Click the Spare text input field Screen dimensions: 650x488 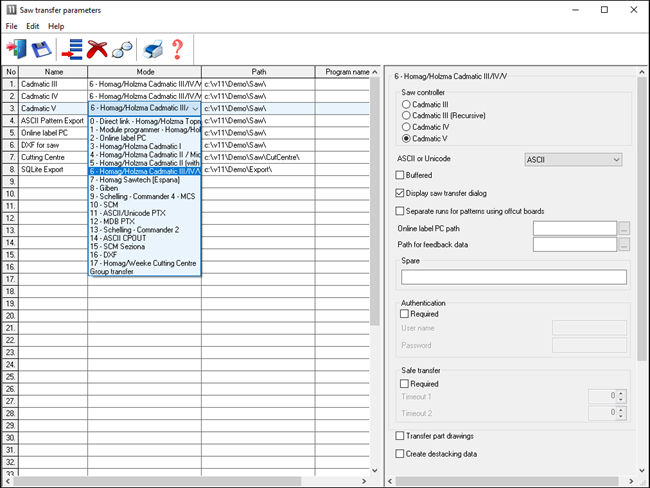pos(513,277)
